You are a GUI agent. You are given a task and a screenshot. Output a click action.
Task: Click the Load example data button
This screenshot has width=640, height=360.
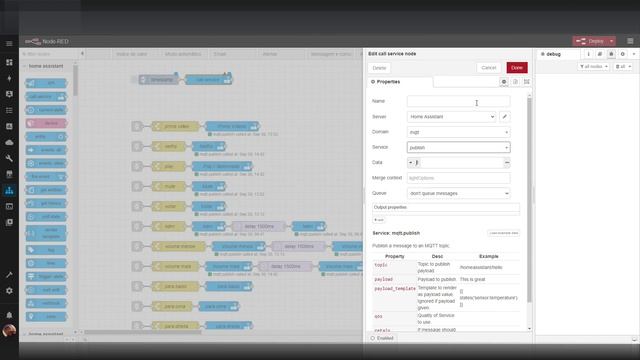pos(503,233)
